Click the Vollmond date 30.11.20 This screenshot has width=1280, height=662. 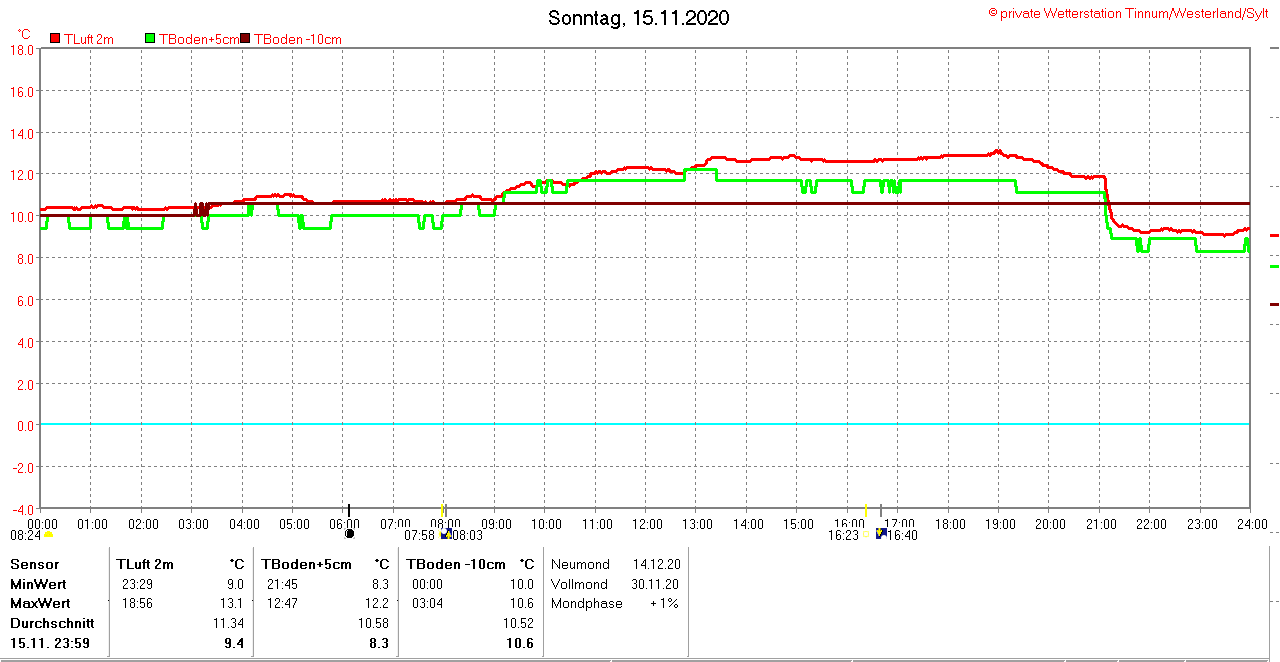point(656,584)
